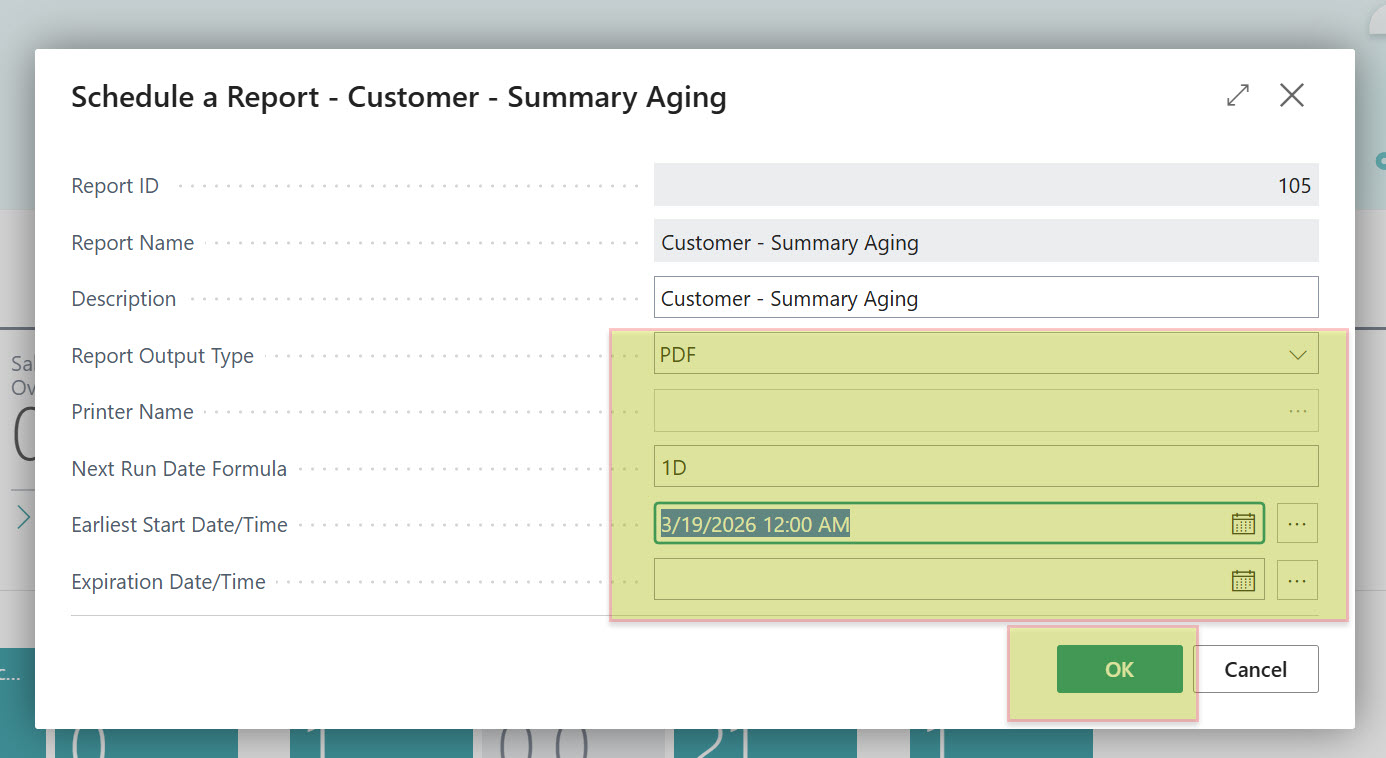Select the Earliest Start Date/Time input
Viewport: 1386px width, 758px height.
pos(940,524)
